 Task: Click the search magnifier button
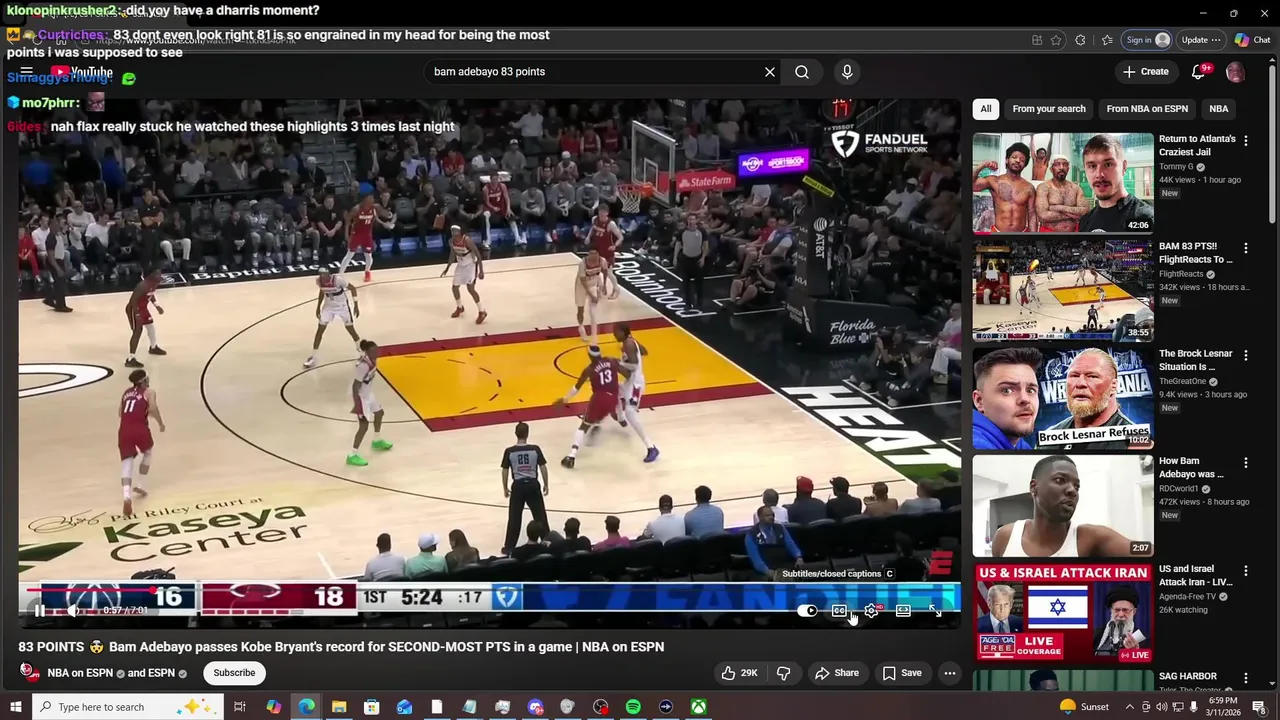[802, 72]
